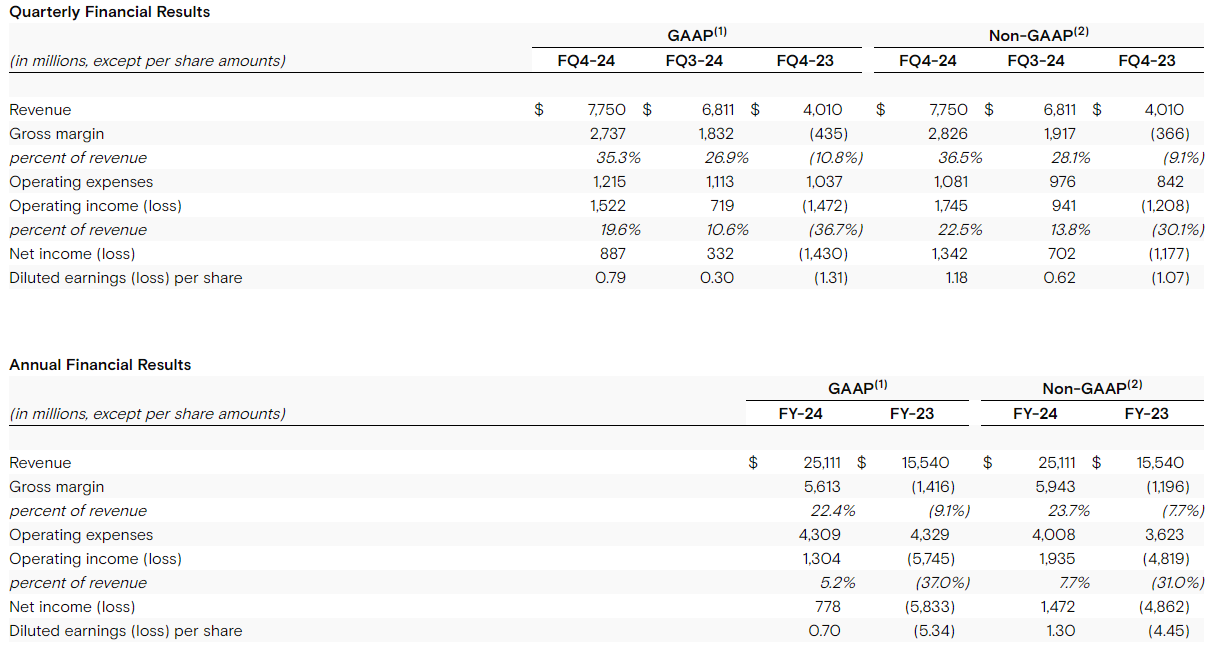Click the quarterly GAAP(1) column group header
The image size is (1218, 655).
(x=697, y=35)
